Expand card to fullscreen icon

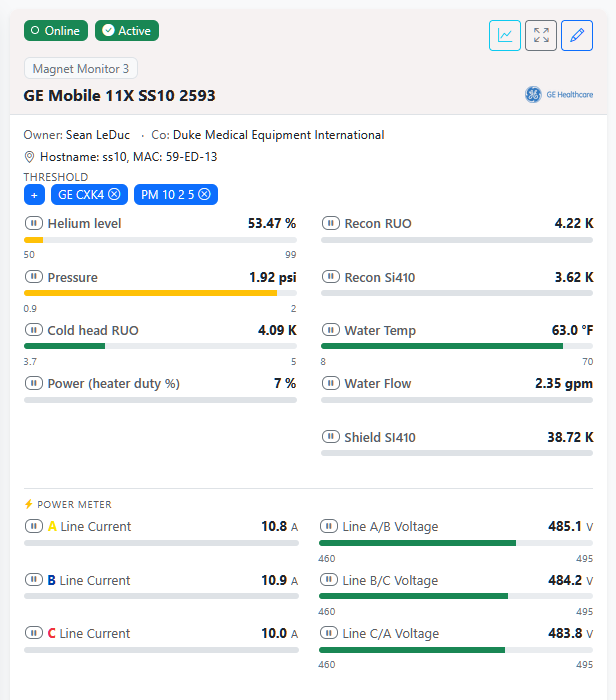click(x=541, y=35)
